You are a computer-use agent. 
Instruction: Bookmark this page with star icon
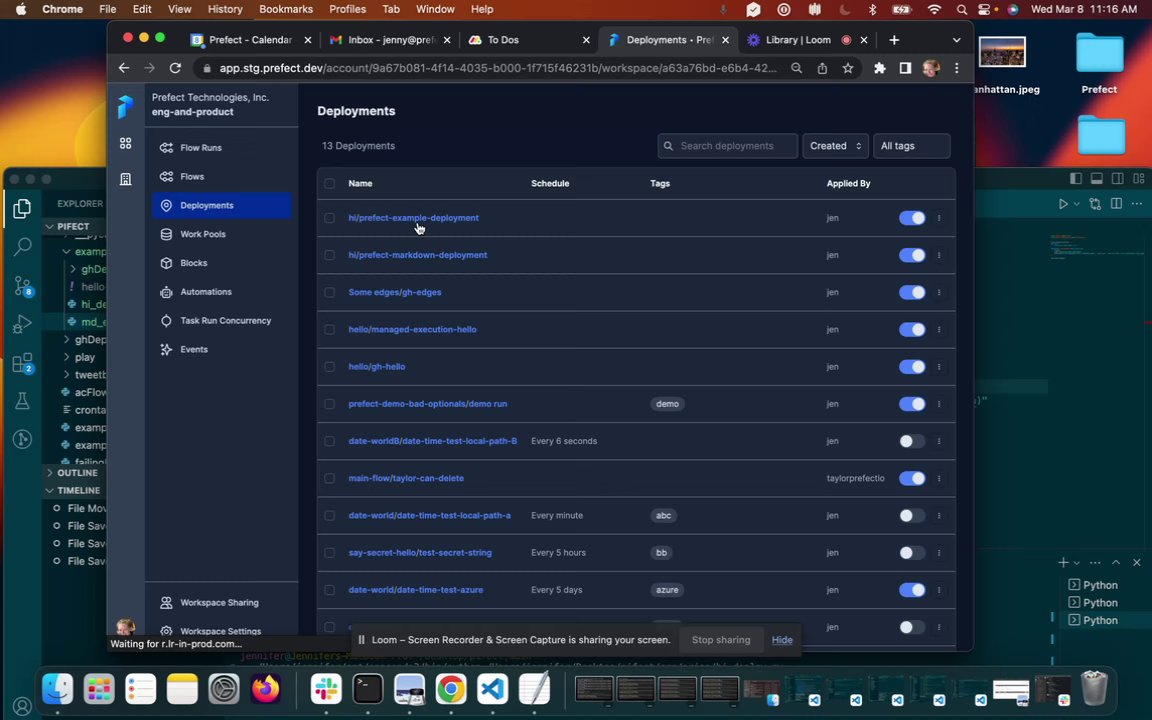pos(848,68)
